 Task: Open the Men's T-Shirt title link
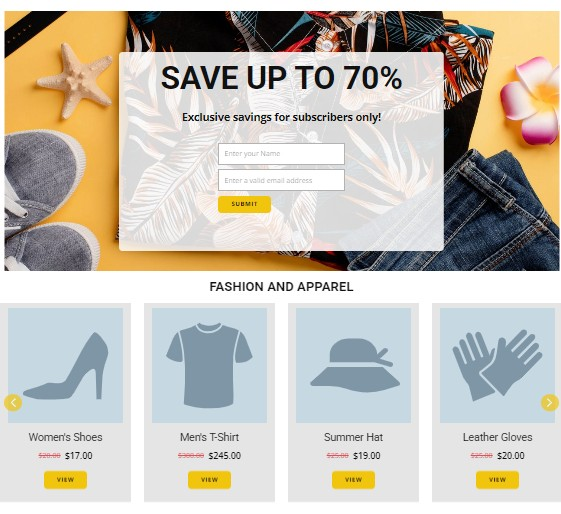209,437
